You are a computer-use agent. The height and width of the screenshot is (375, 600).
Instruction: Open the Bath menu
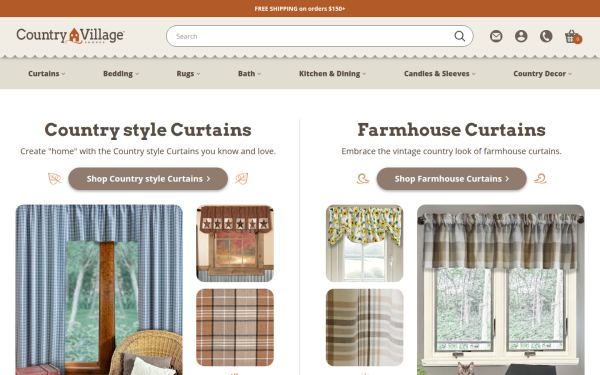click(249, 73)
